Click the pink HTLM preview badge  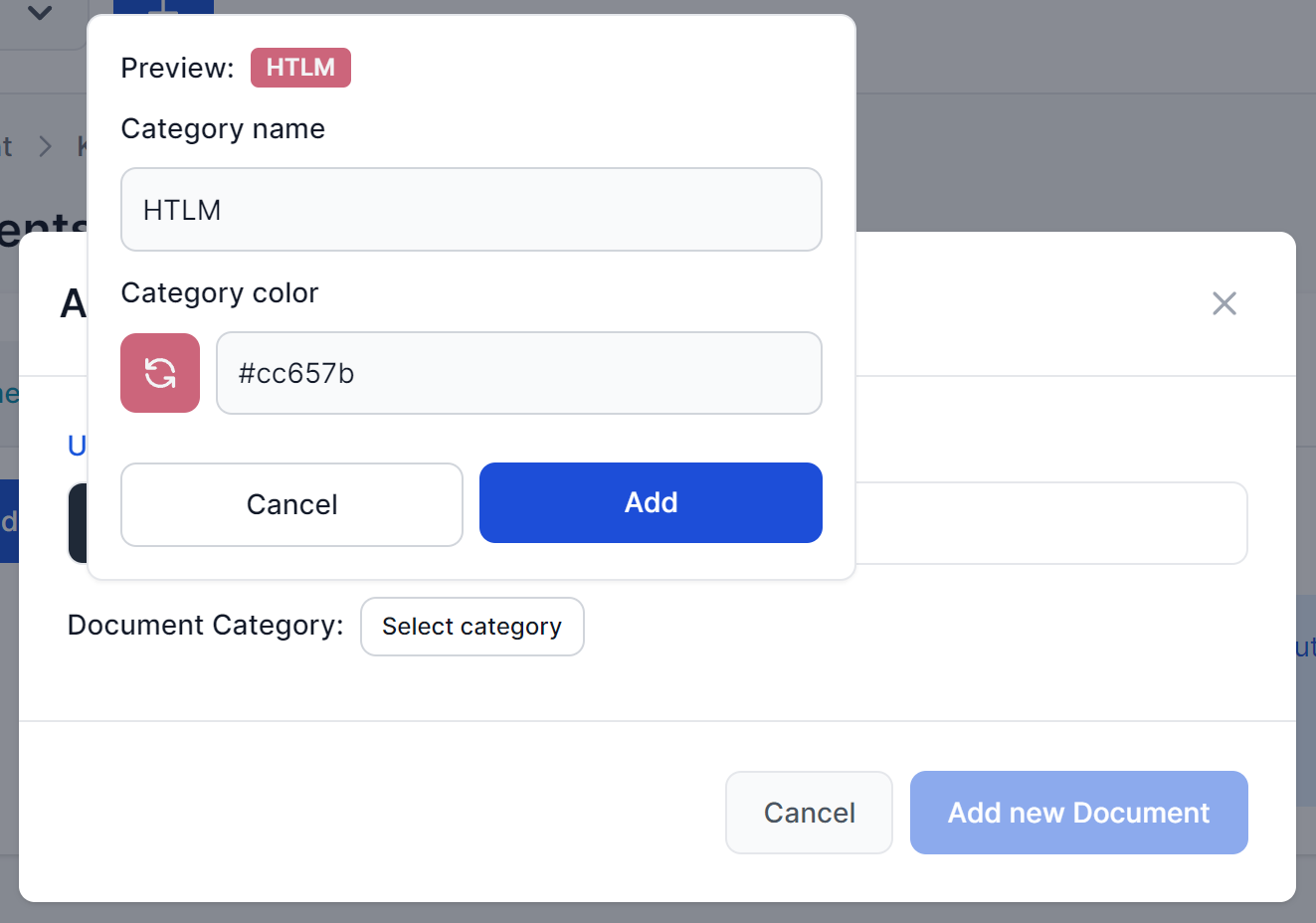[x=300, y=67]
